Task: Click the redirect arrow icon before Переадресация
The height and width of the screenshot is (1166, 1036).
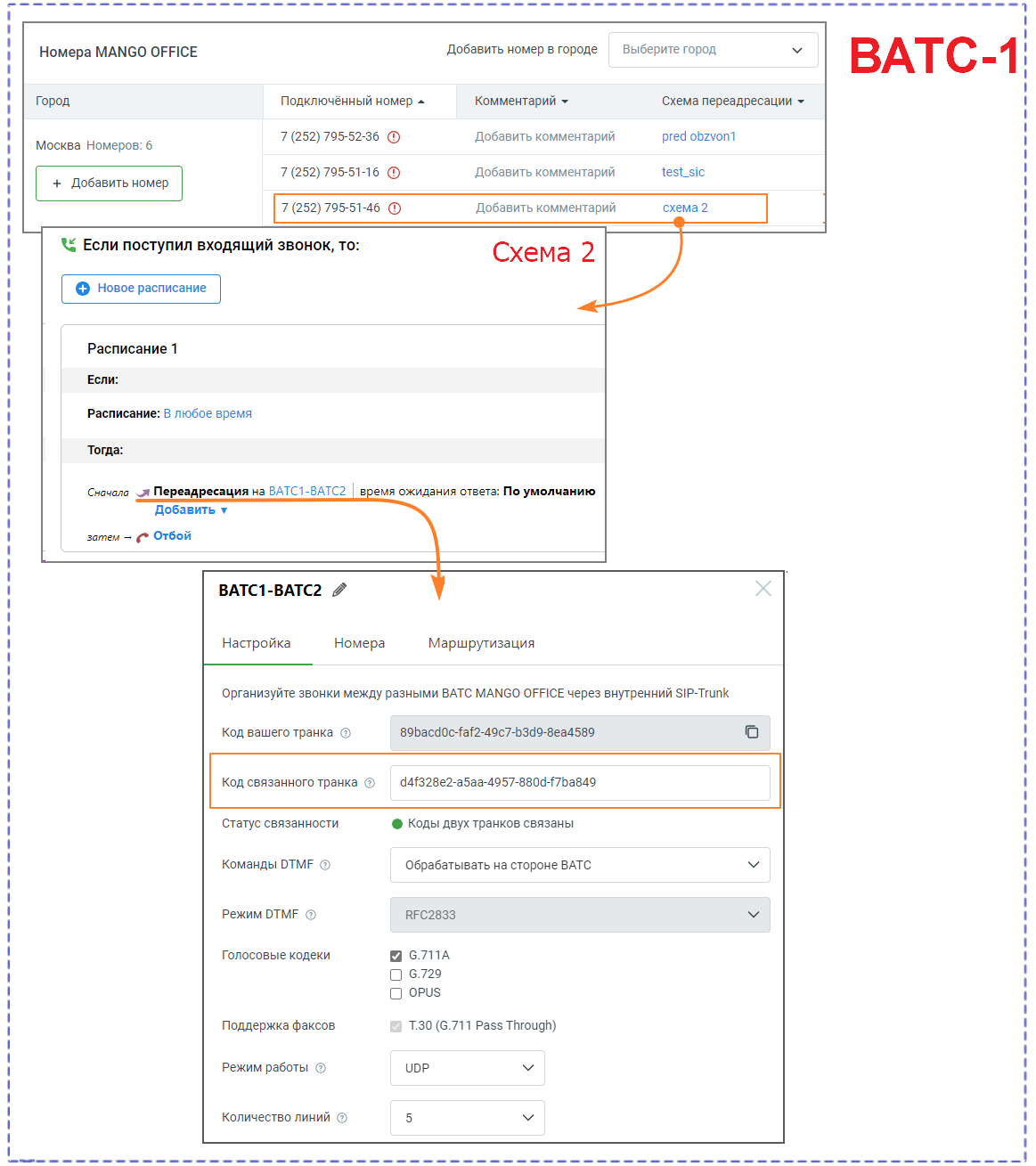Action: [x=143, y=492]
